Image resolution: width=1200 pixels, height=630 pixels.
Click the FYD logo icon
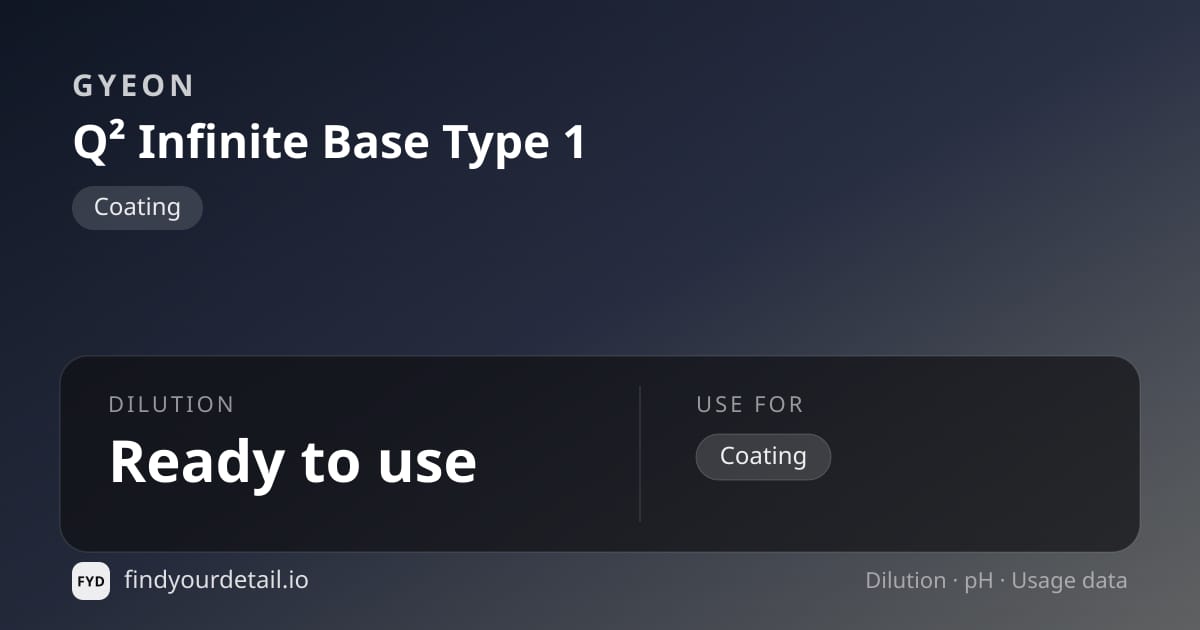(x=91, y=581)
